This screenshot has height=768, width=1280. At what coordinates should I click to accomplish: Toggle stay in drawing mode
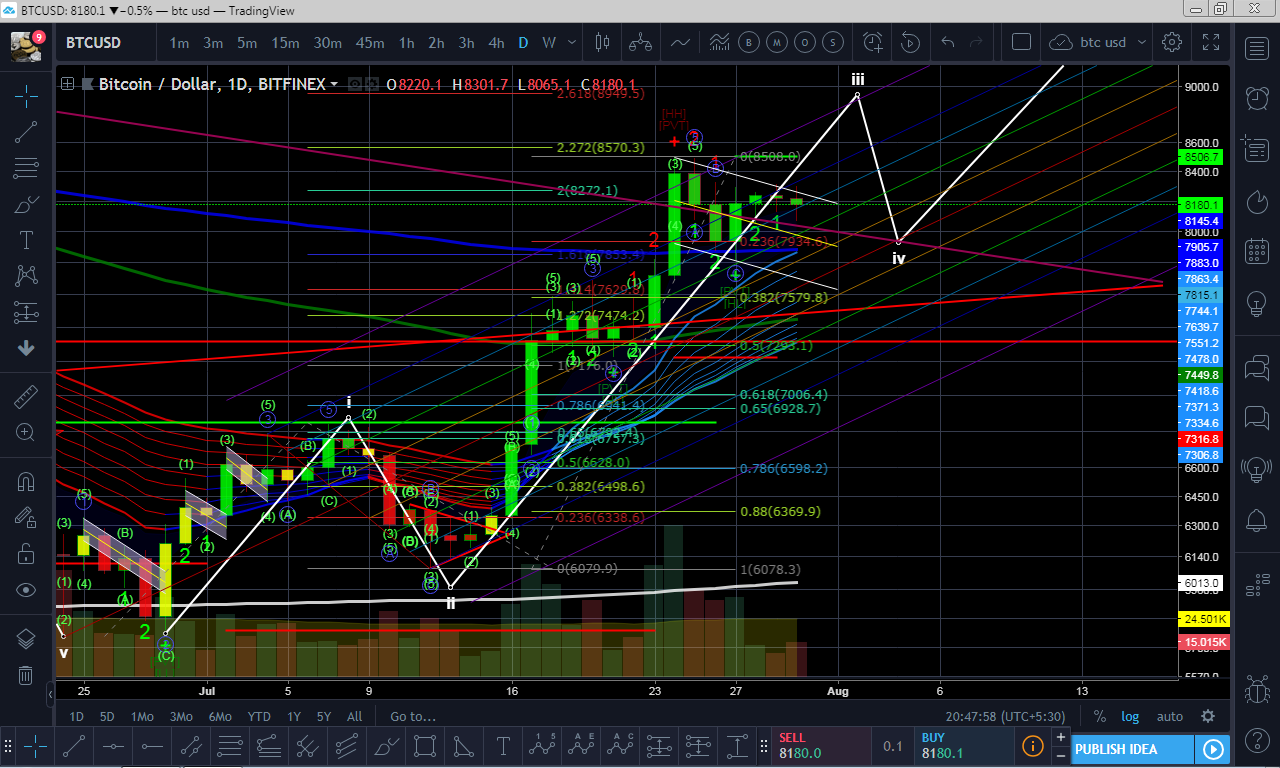coord(26,517)
